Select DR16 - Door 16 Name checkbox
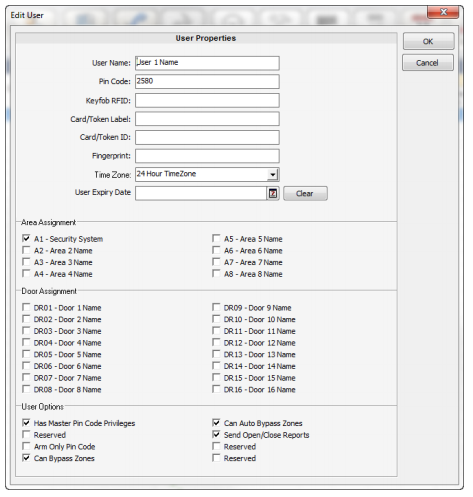473x497 pixels. tap(216, 389)
